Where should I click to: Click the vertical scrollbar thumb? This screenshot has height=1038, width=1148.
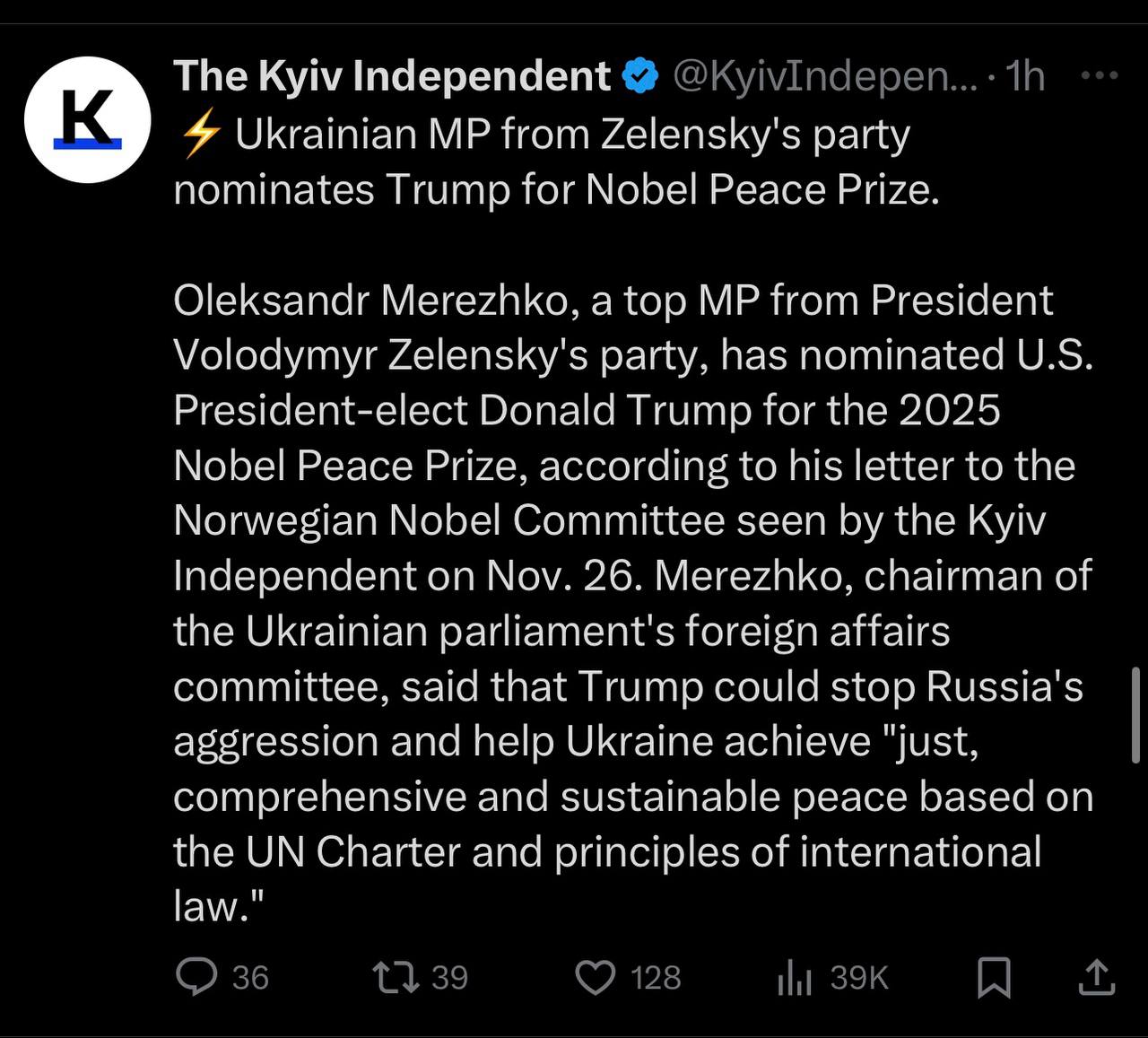1135,715
